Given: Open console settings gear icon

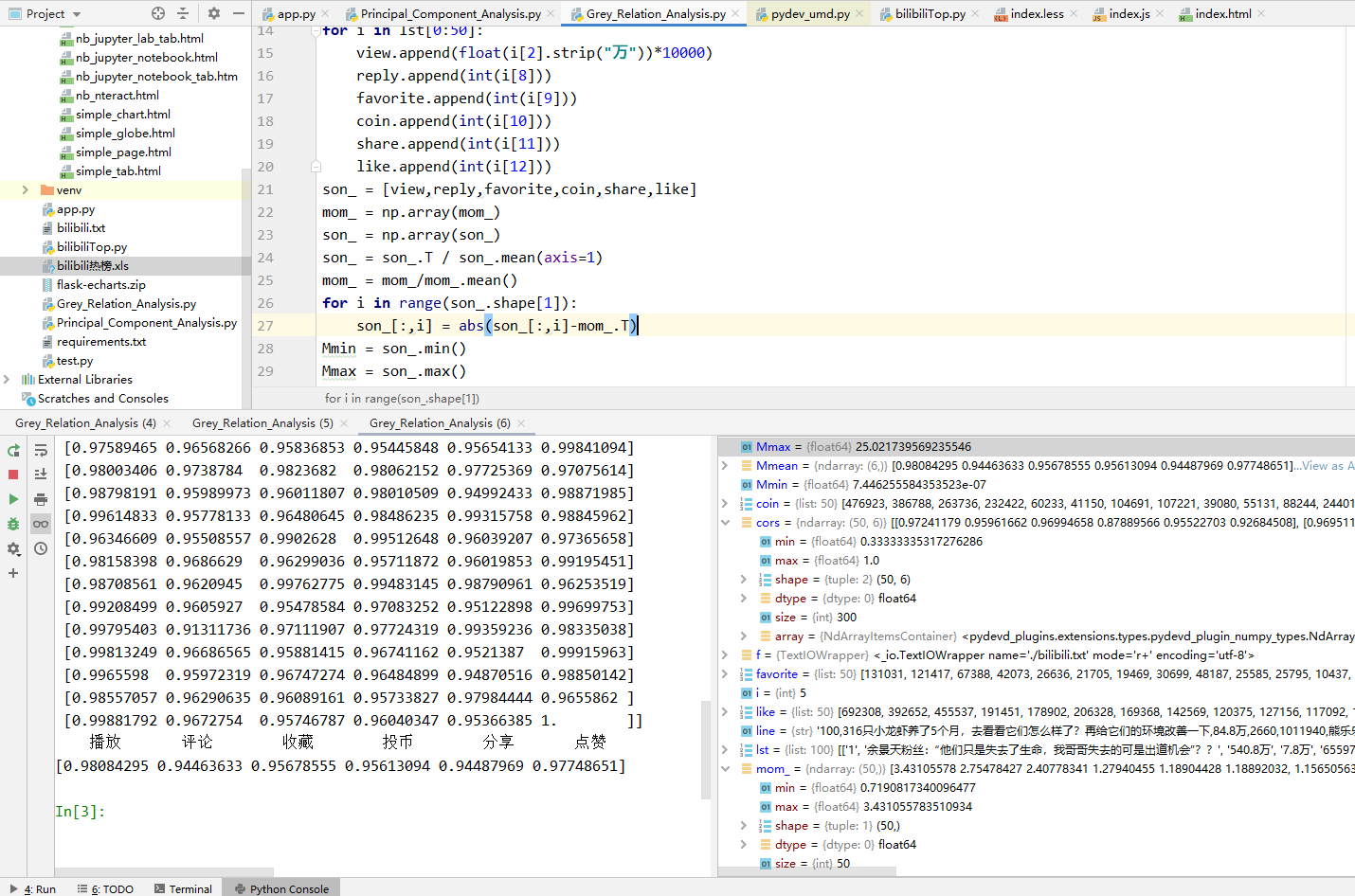Looking at the screenshot, I should coord(13,548).
